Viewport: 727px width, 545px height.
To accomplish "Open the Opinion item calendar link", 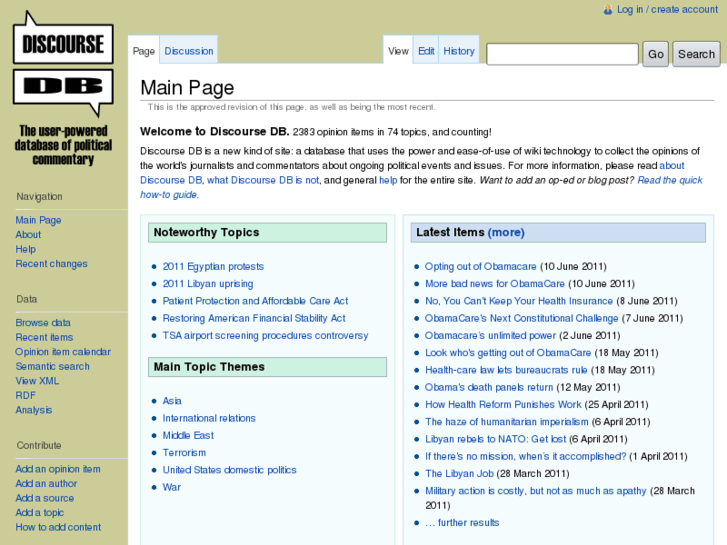I will click(x=63, y=352).
